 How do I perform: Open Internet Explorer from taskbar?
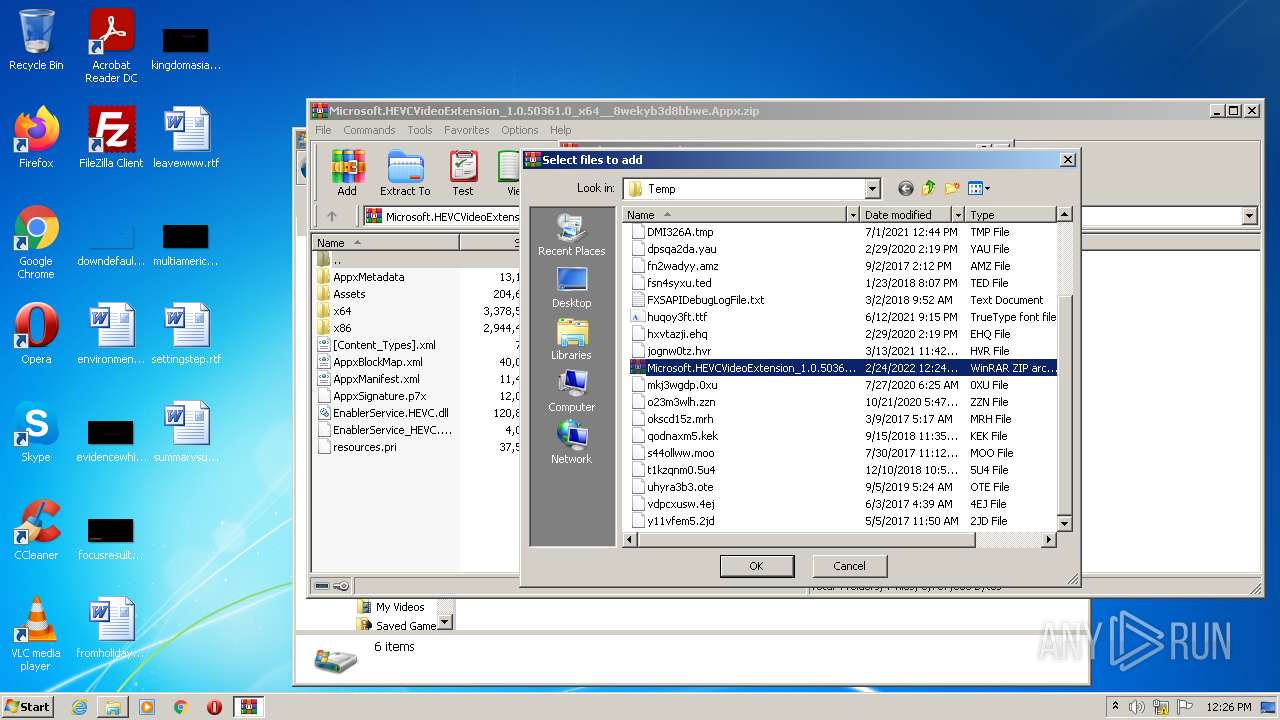coord(79,707)
